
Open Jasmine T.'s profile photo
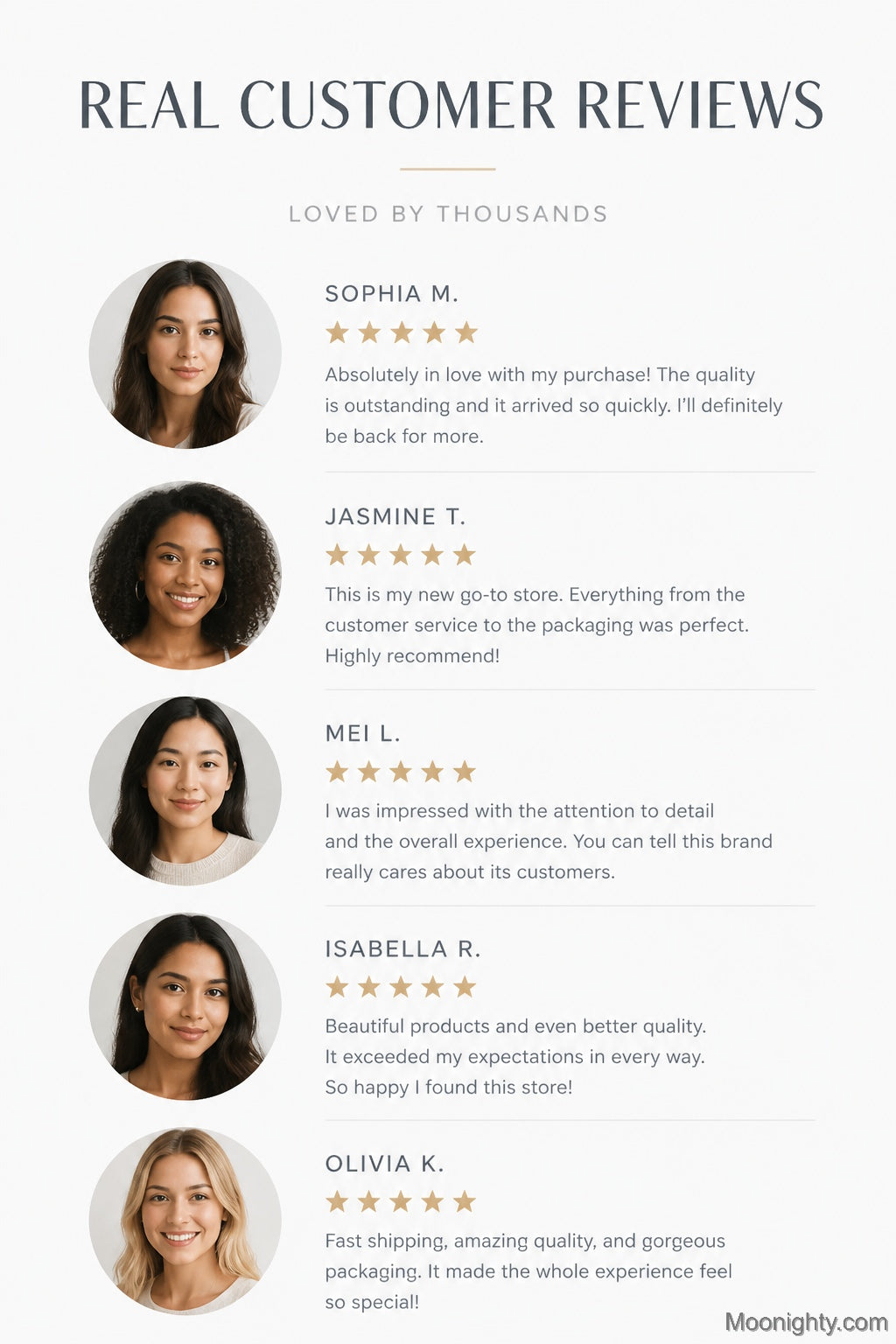185,576
